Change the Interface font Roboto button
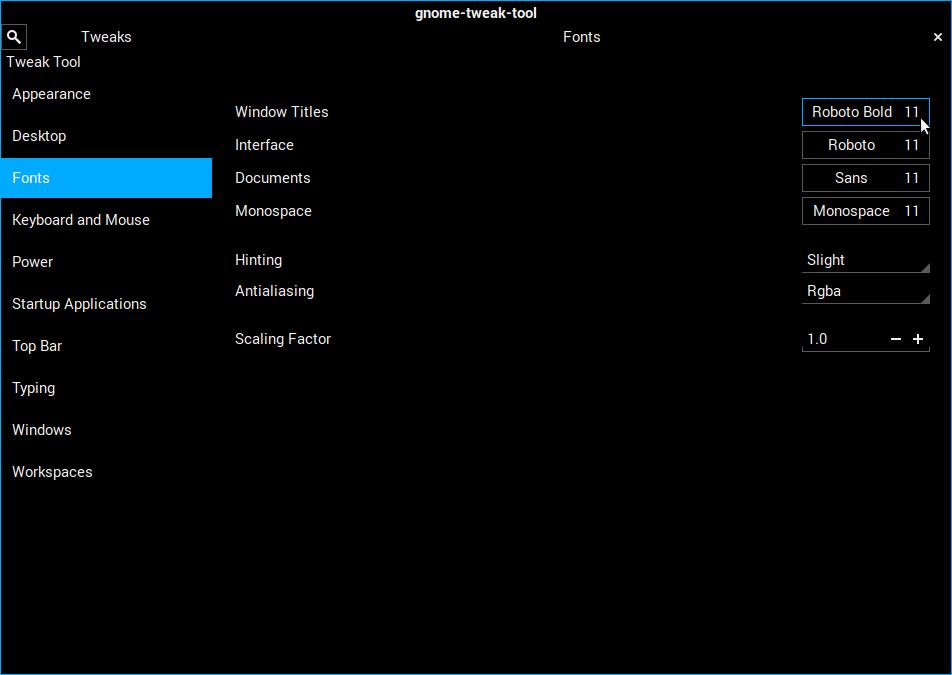 [865, 145]
